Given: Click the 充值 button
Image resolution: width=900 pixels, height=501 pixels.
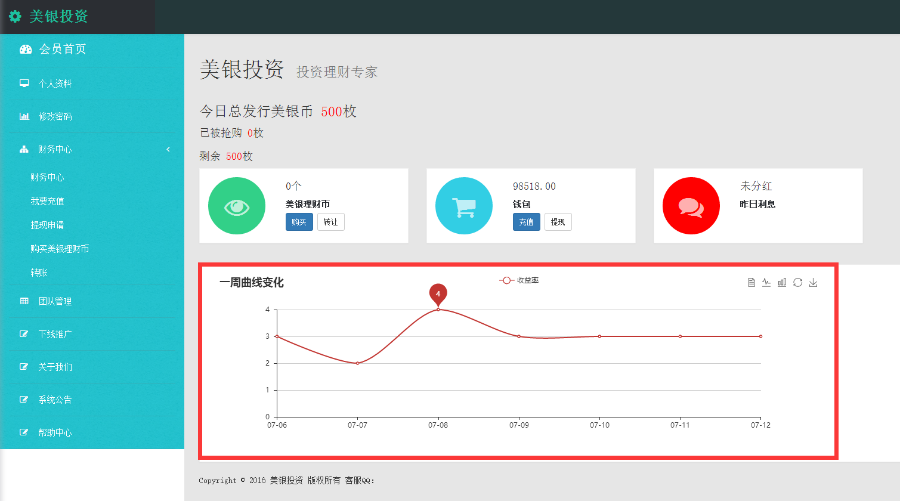Looking at the screenshot, I should tap(526, 222).
